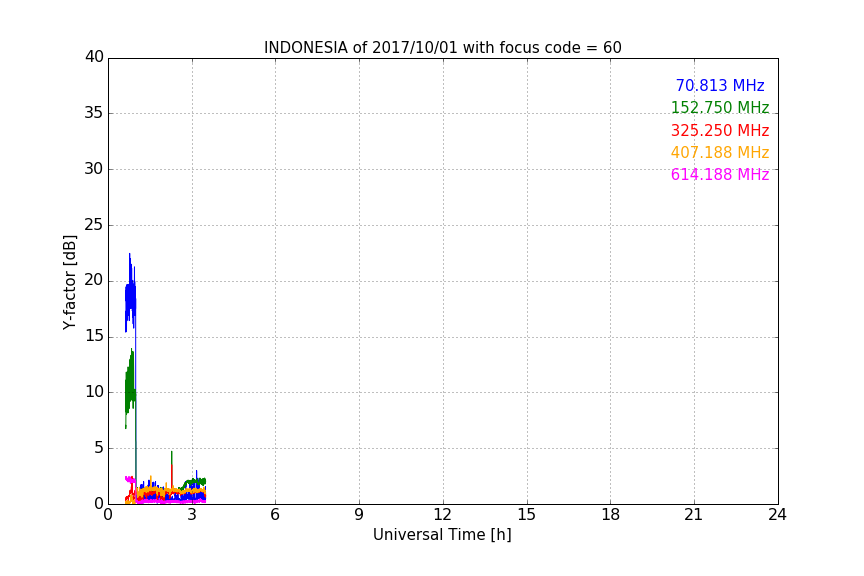Click the x-axis tick label 3
Image resolution: width=864 pixels, height=576 pixels.
click(192, 515)
